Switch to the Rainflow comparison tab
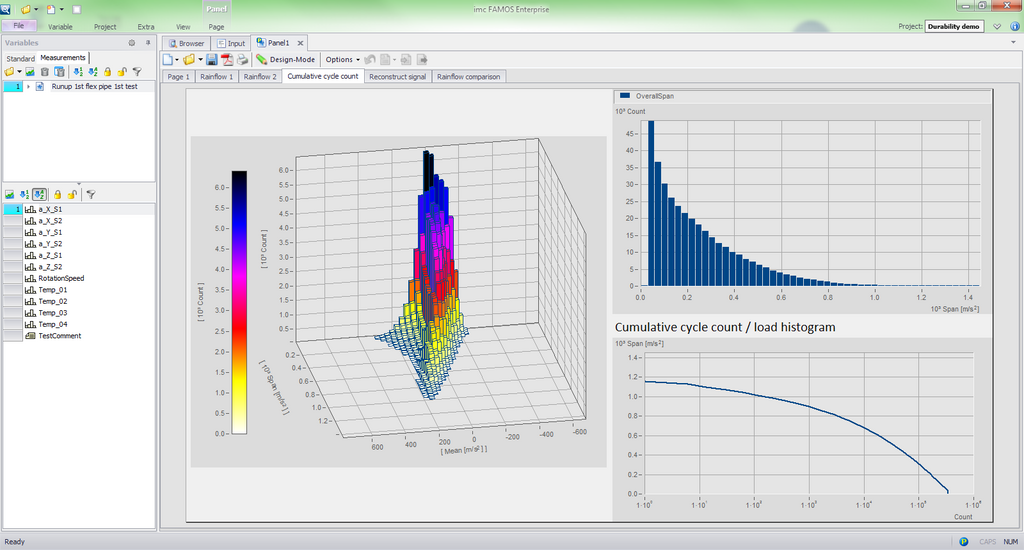The width and height of the screenshot is (1024, 550). coord(469,76)
